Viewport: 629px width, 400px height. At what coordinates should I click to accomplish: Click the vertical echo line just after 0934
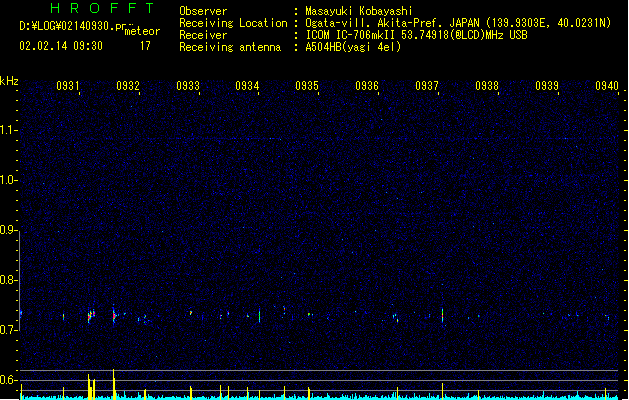pyautogui.click(x=260, y=316)
